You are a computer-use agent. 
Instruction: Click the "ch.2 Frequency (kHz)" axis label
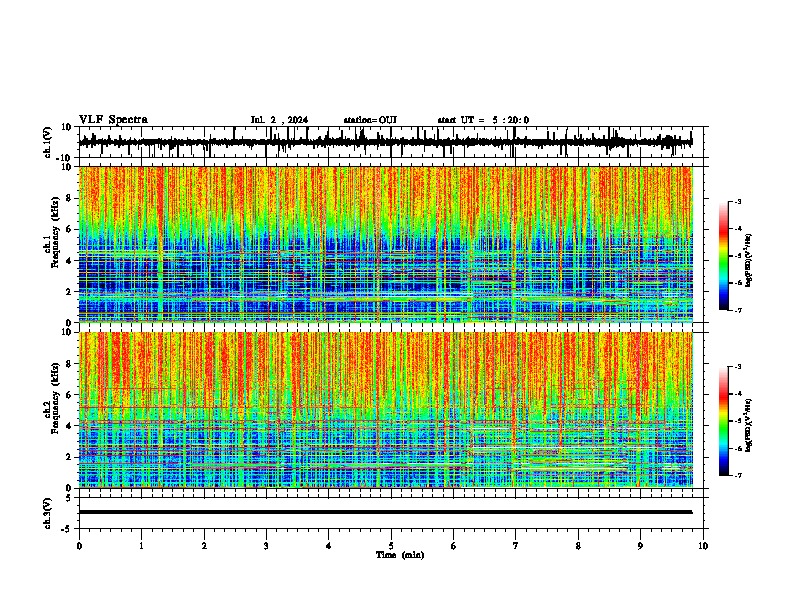(x=51, y=398)
